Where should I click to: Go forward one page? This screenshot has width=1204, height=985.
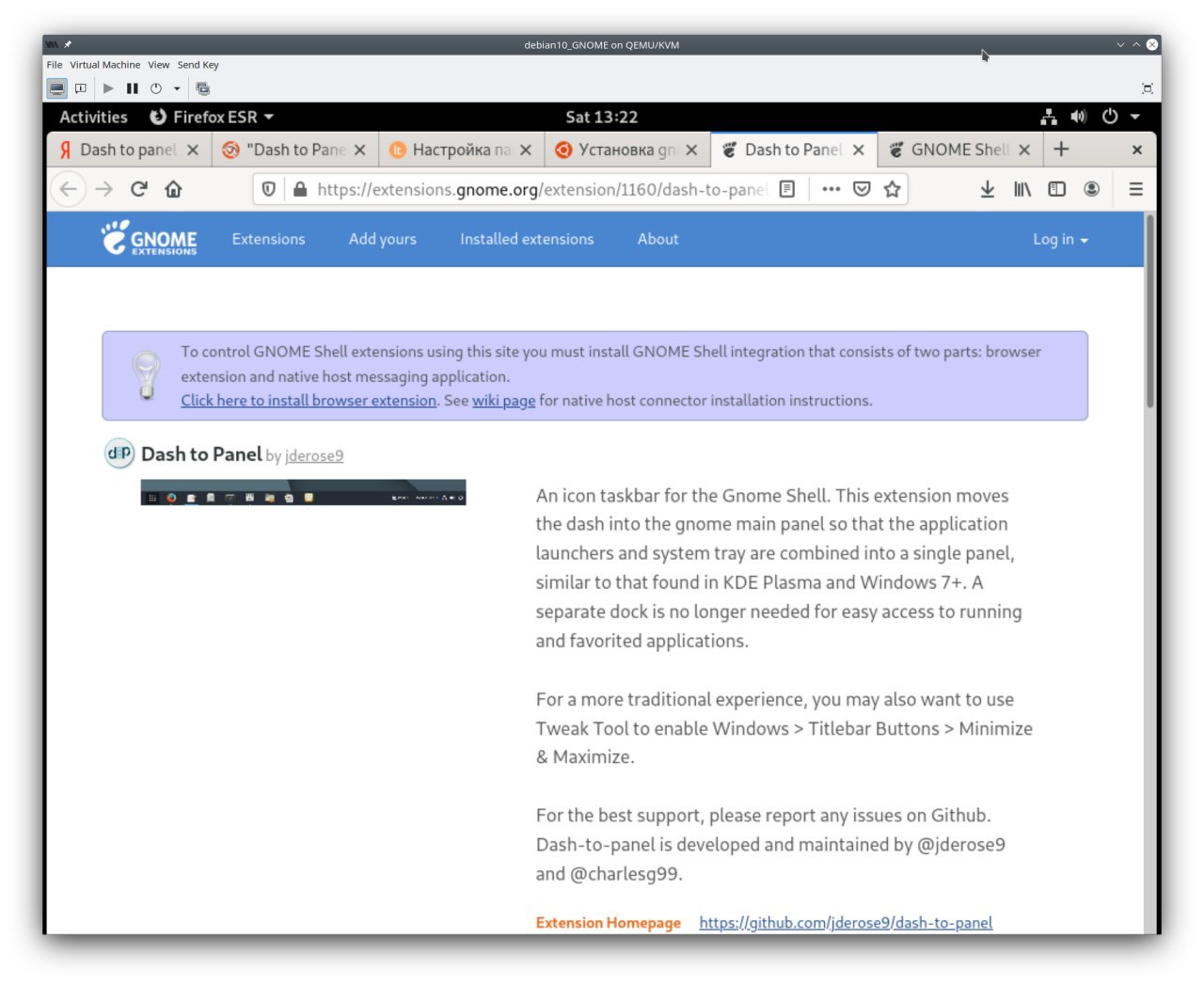click(x=103, y=189)
